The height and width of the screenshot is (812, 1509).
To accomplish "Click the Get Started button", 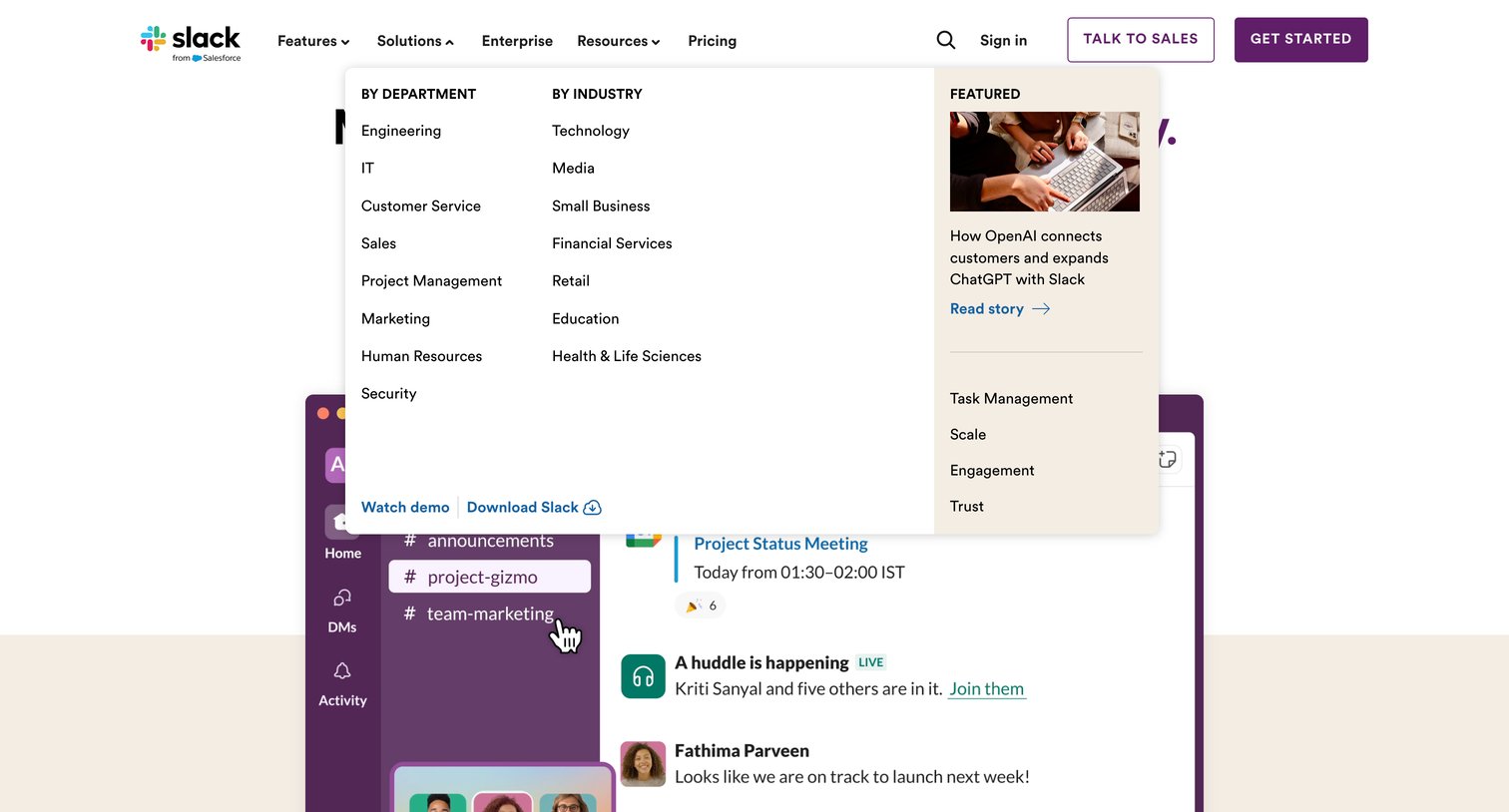I will point(1300,40).
